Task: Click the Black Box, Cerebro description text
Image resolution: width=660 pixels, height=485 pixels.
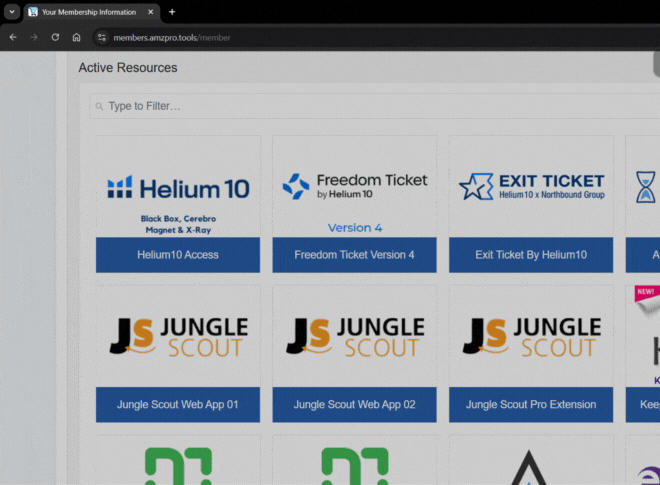Action: (x=178, y=224)
